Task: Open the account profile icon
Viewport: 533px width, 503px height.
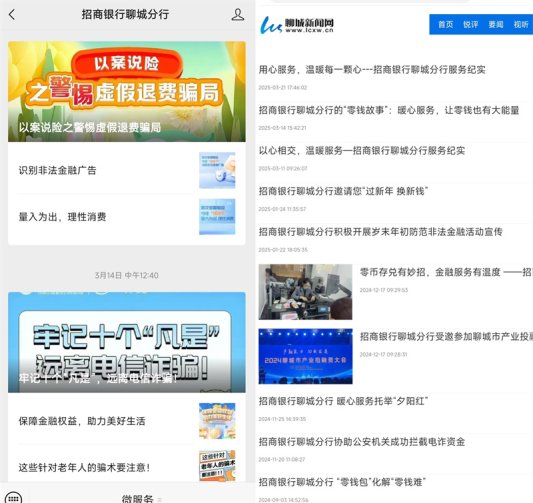Action: 238,15
